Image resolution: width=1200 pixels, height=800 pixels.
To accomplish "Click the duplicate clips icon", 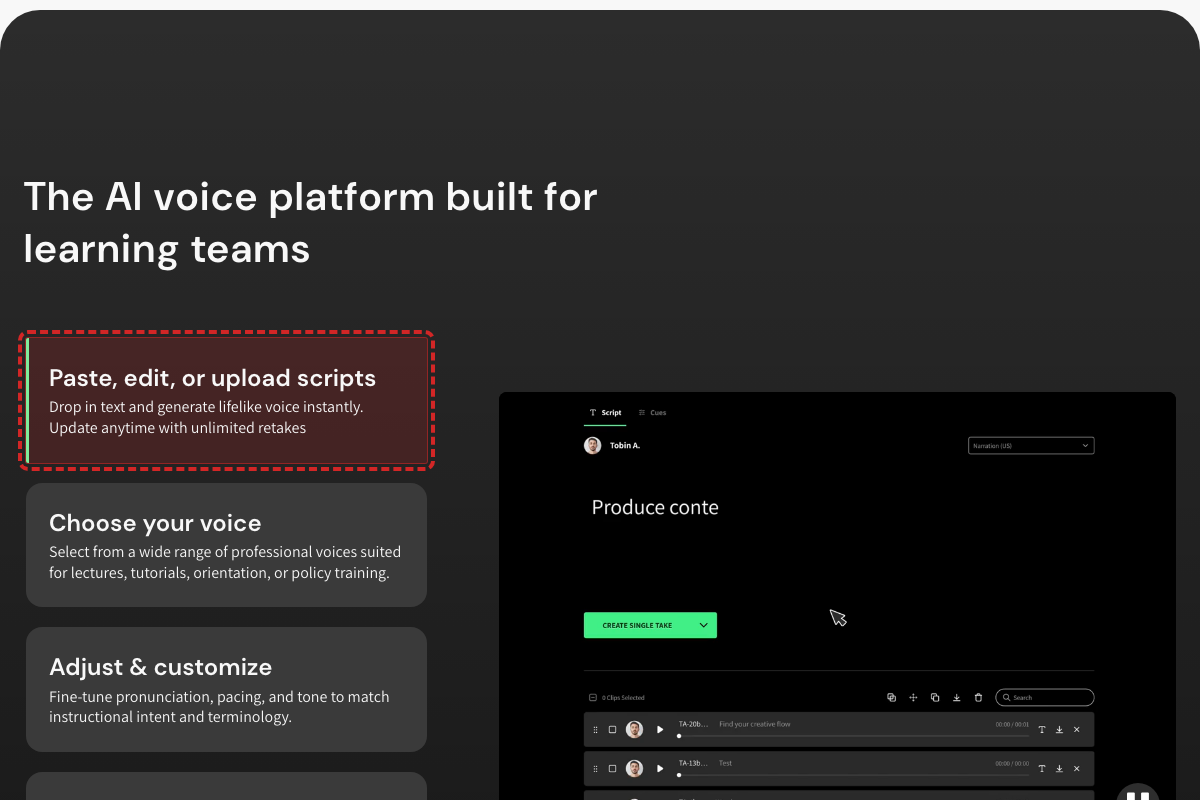I will tap(935, 698).
